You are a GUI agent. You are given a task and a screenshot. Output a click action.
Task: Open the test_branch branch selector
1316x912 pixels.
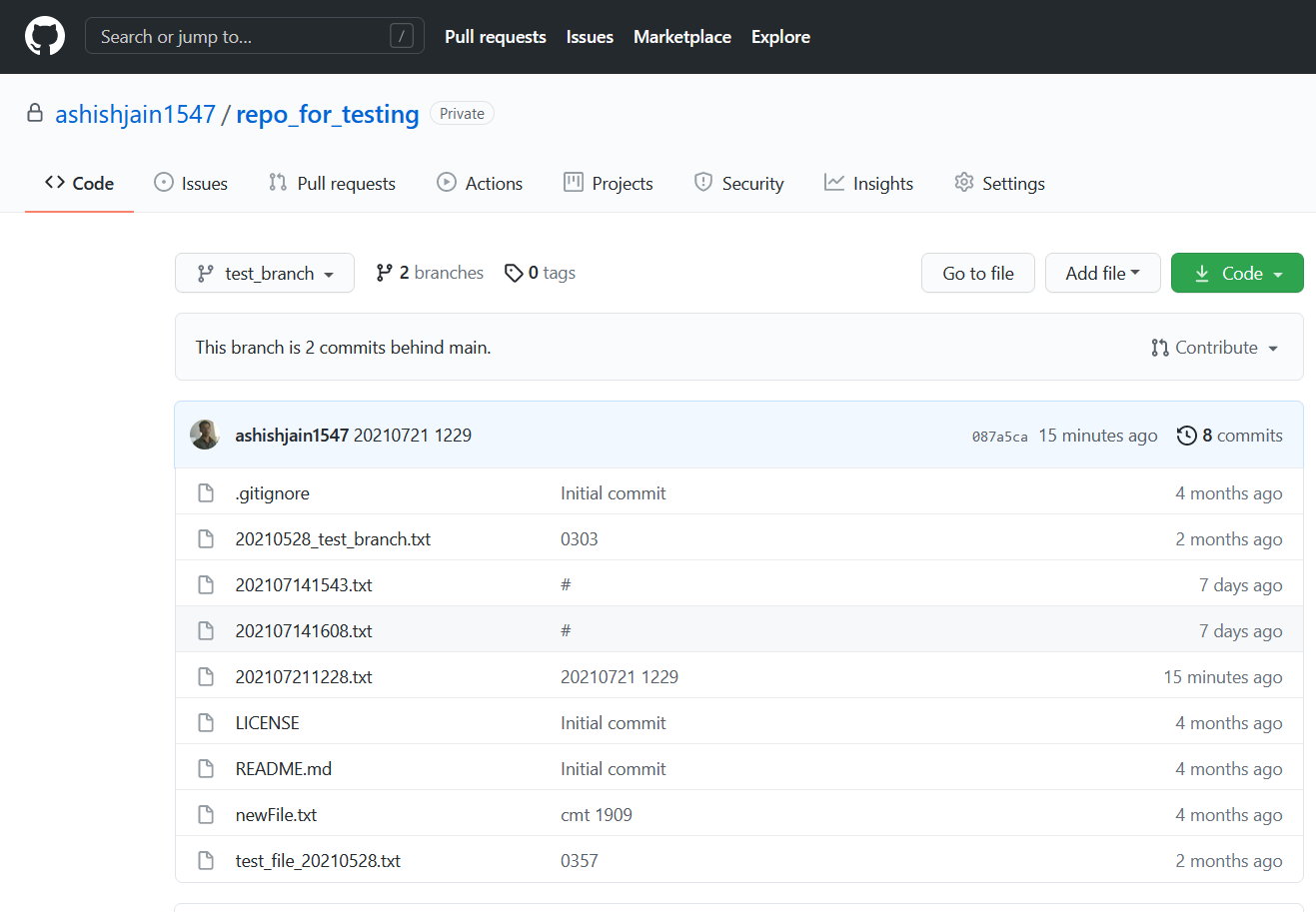(x=264, y=272)
